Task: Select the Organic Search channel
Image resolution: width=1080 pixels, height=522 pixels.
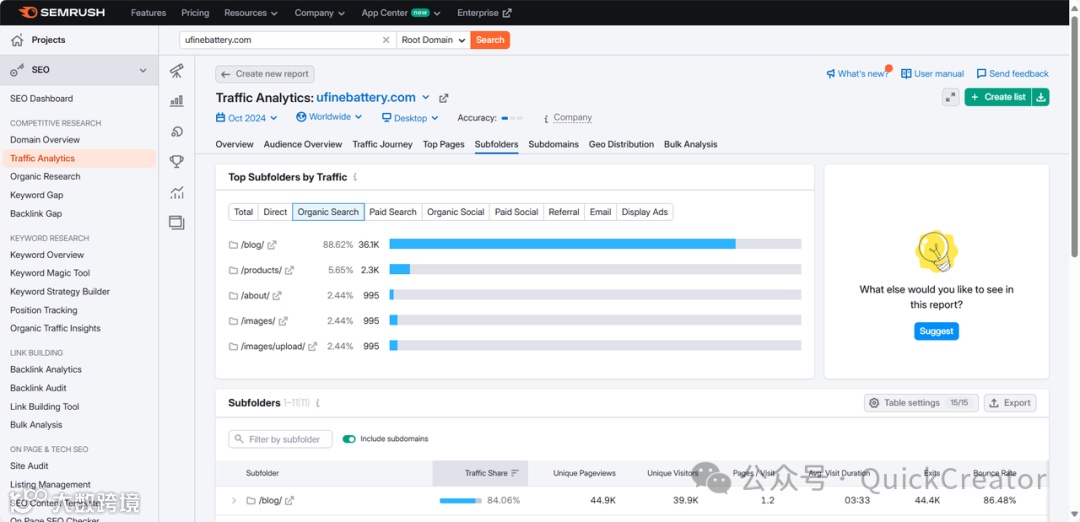Action: [x=328, y=212]
